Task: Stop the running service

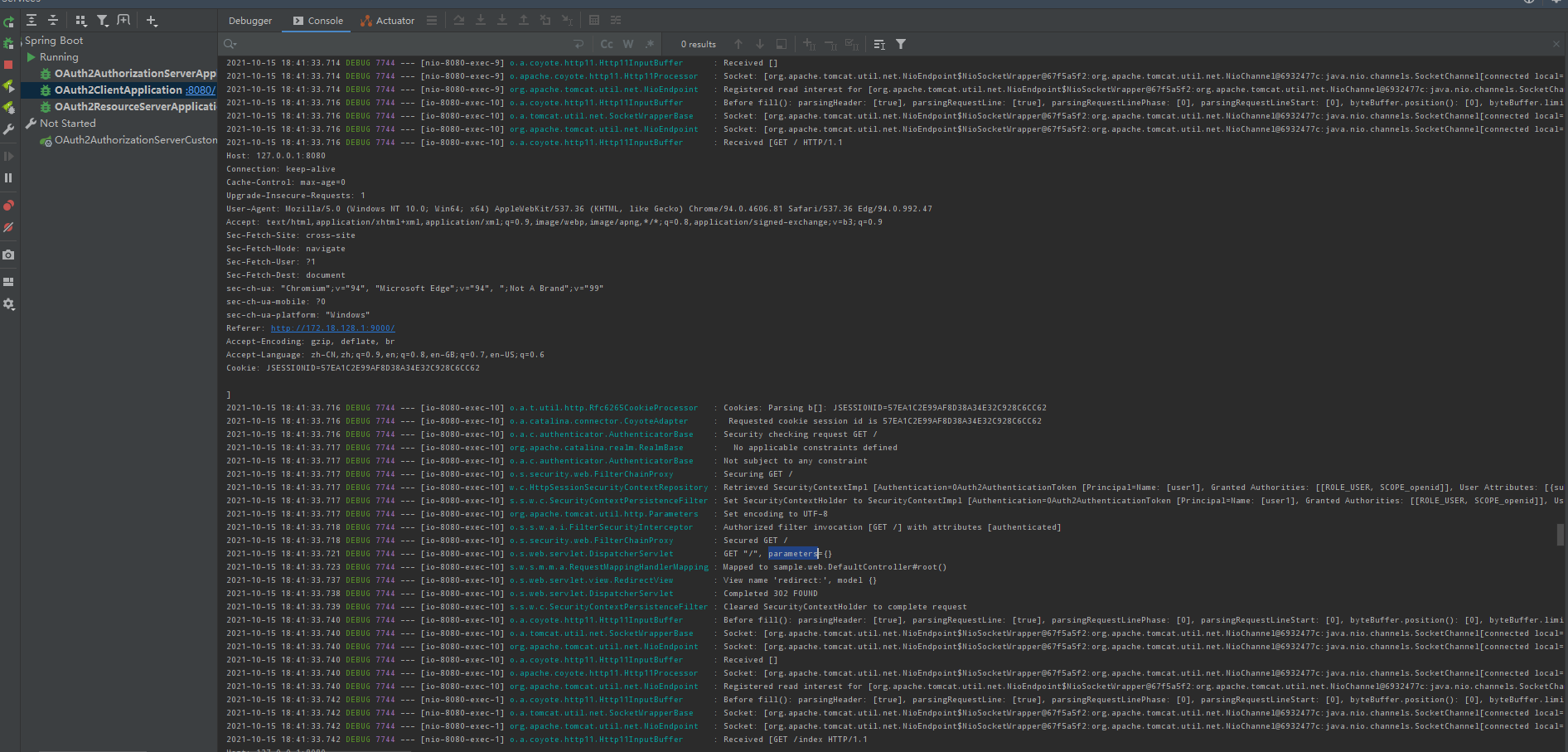Action: (8, 65)
